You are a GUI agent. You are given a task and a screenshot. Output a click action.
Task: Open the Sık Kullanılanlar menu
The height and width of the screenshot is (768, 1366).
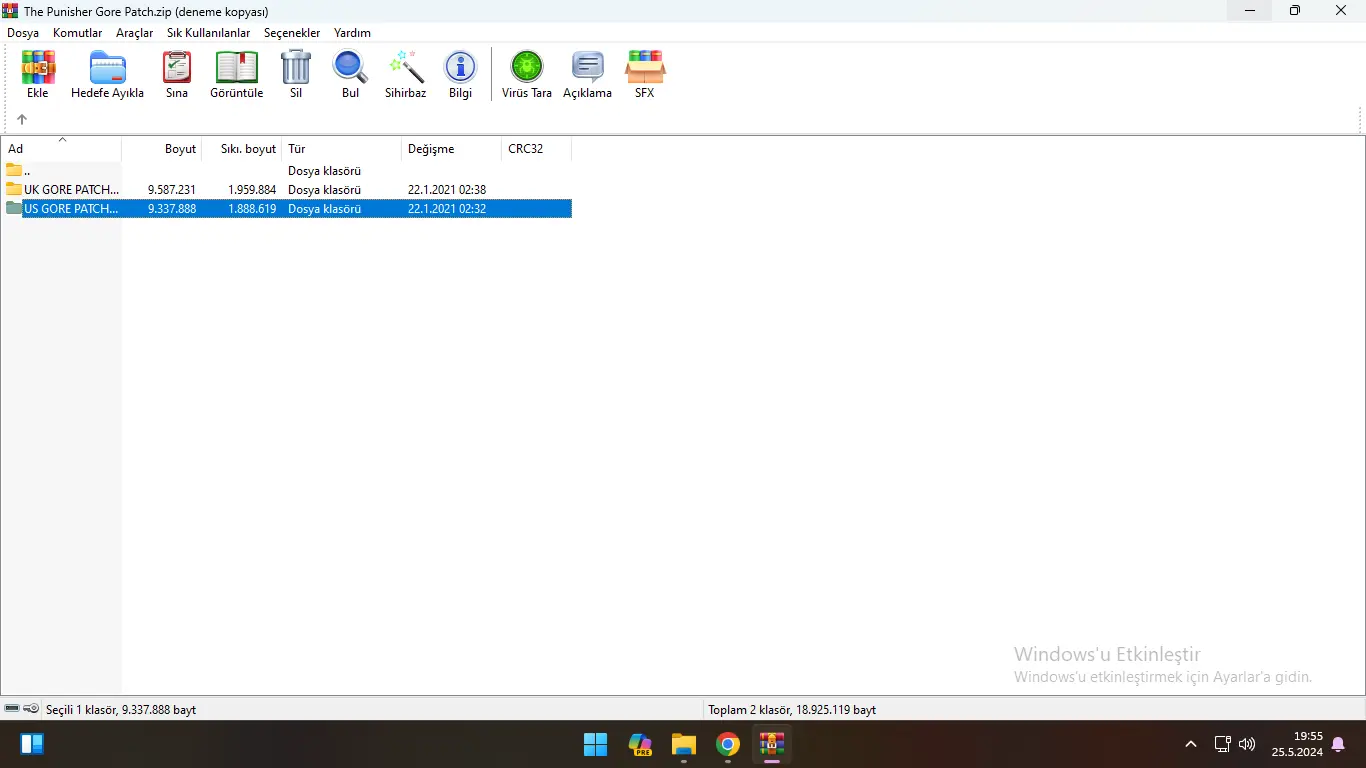(209, 33)
